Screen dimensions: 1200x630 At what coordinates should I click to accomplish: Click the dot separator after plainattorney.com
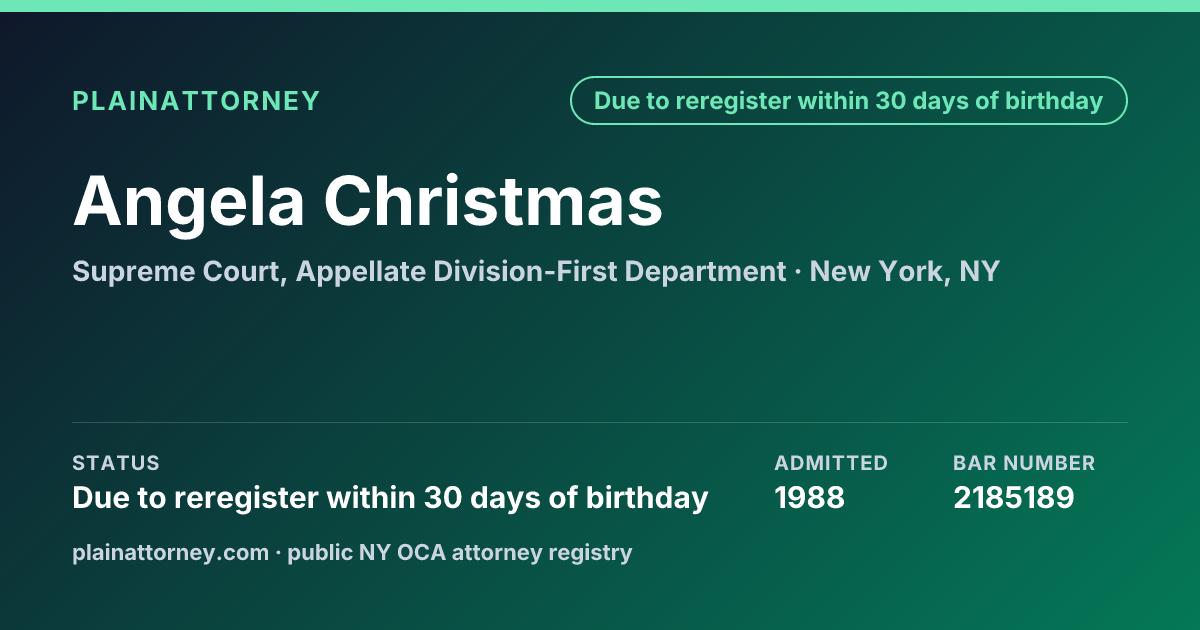pos(279,553)
